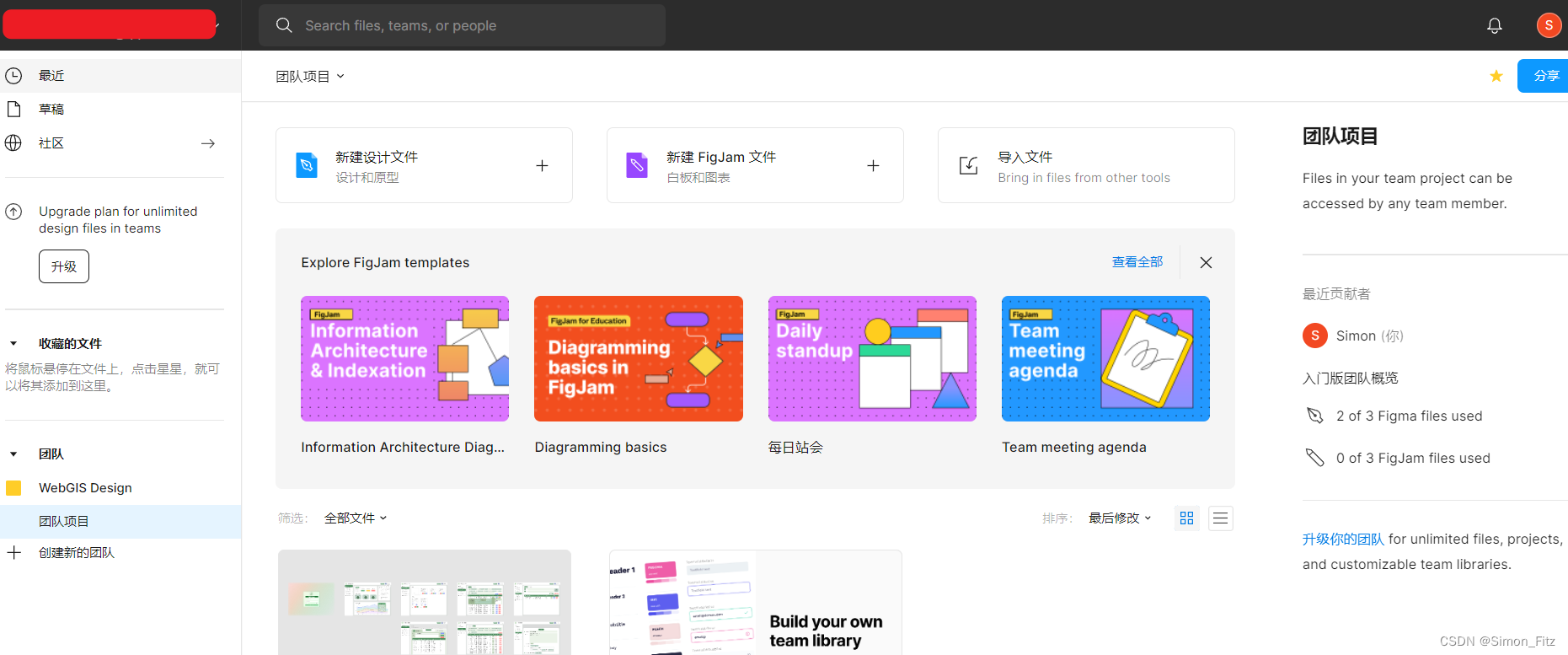Create a new design file 新建设计文件
1568x655 pixels.
click(424, 165)
